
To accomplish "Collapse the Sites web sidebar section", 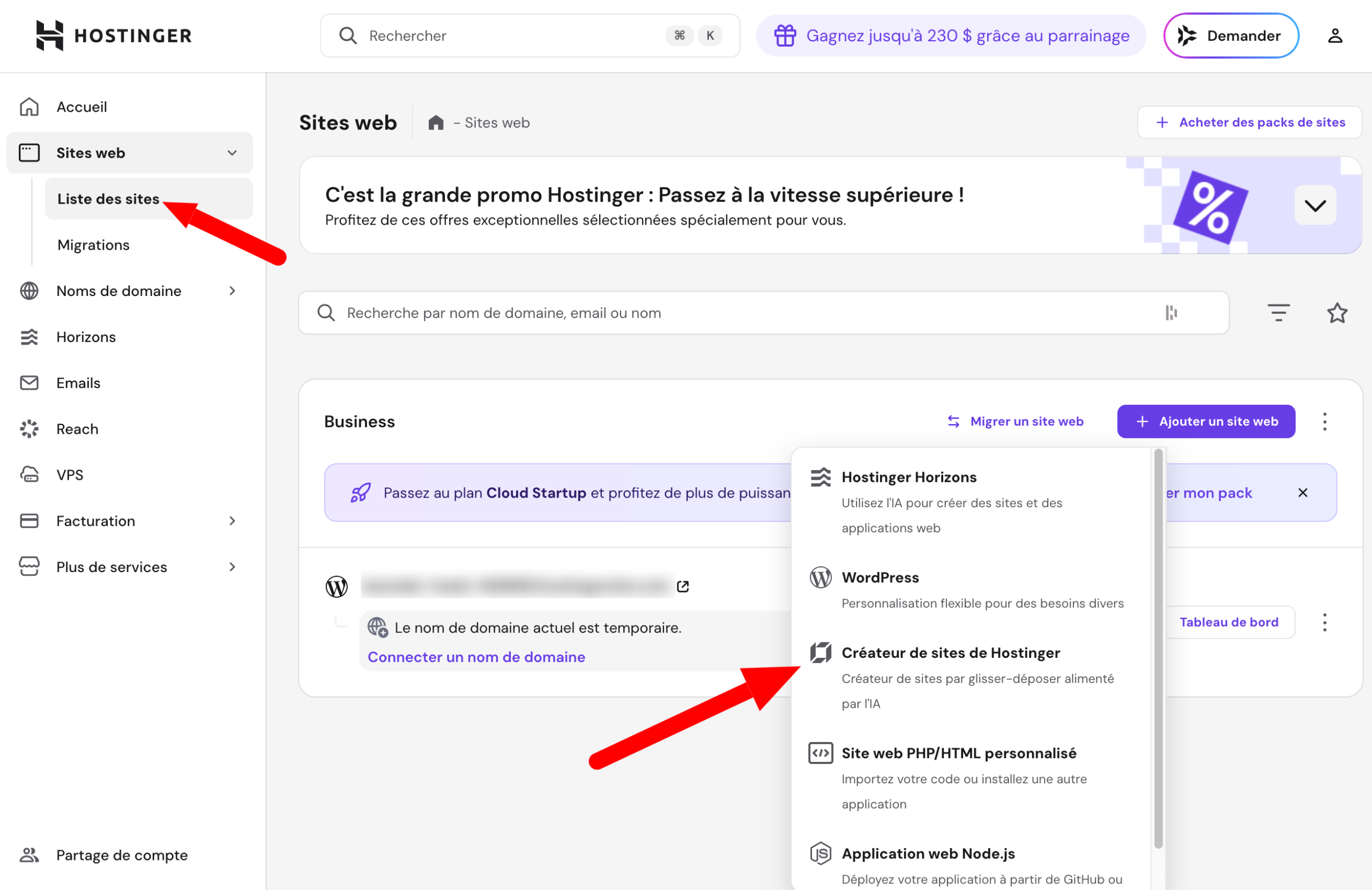I will click(232, 153).
